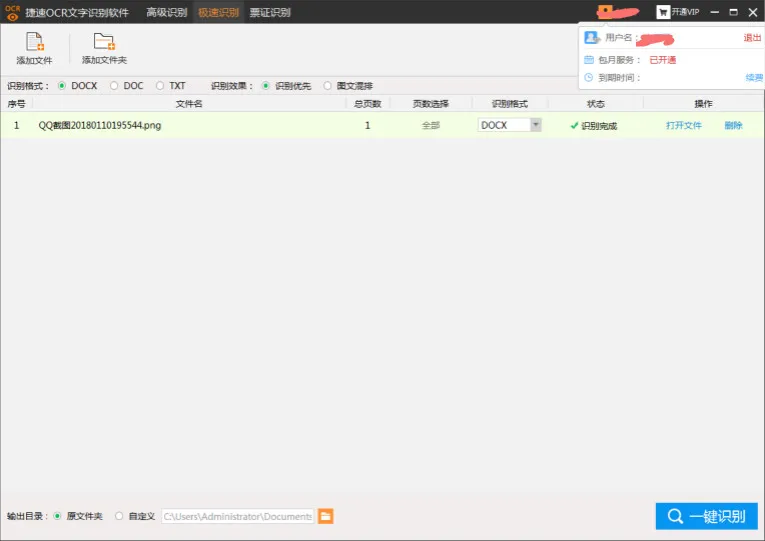The height and width of the screenshot is (541, 765).
Task: Choose 自定义 output directory
Action: [119, 516]
